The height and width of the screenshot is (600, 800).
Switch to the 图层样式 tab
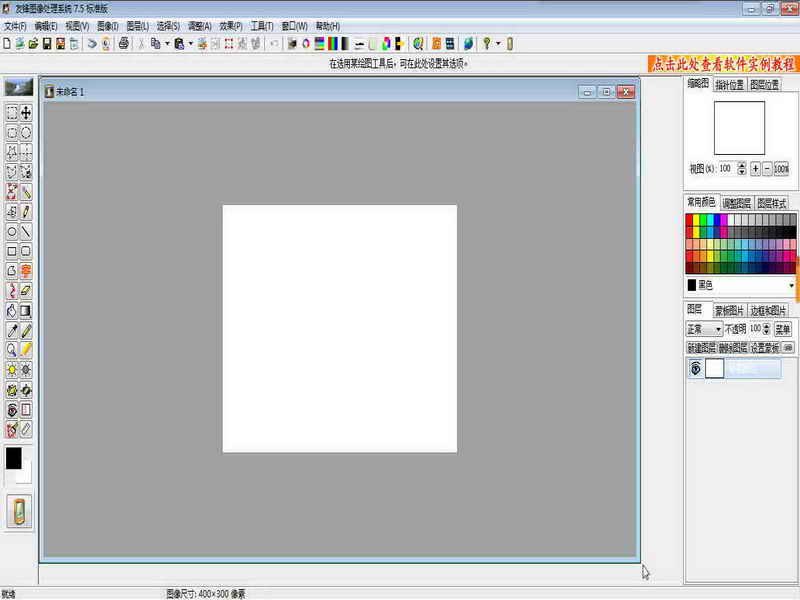click(771, 204)
